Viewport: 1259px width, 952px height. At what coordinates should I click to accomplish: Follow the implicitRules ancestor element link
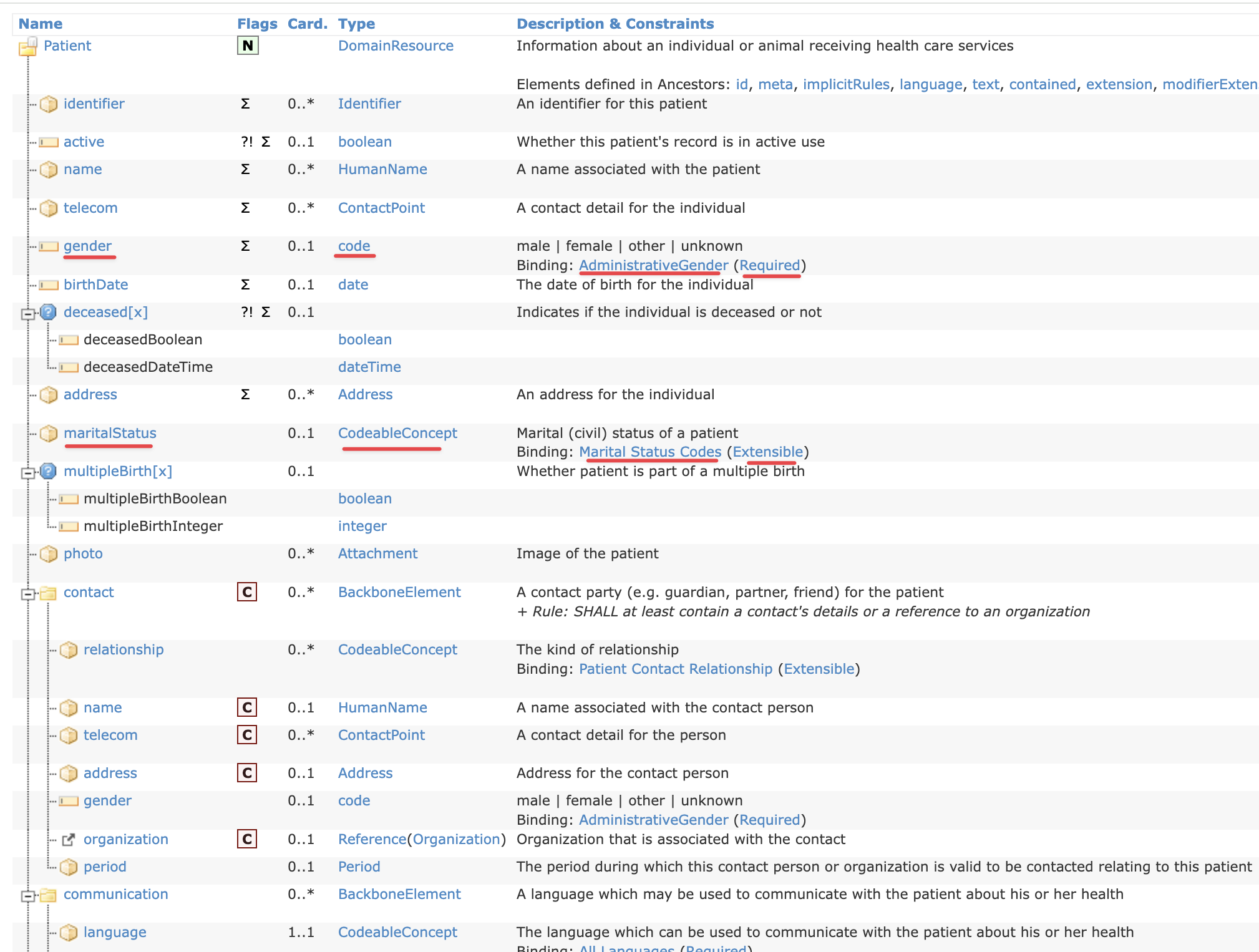[x=846, y=84]
